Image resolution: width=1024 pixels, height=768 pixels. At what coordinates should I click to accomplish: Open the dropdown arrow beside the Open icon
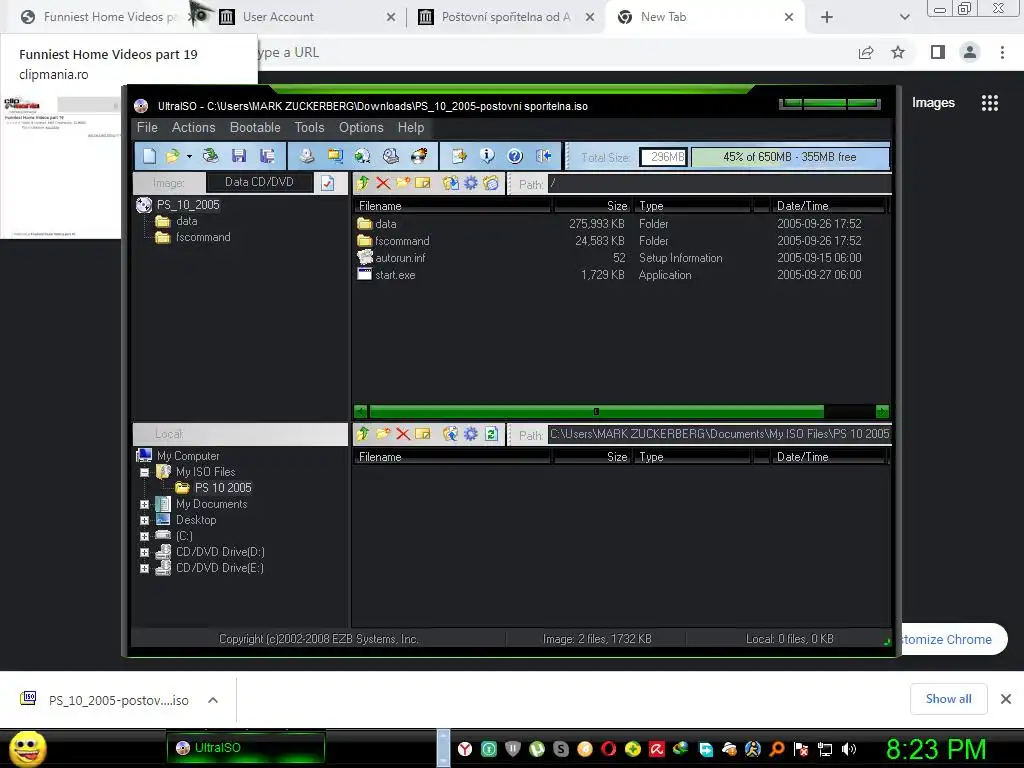coord(189,157)
